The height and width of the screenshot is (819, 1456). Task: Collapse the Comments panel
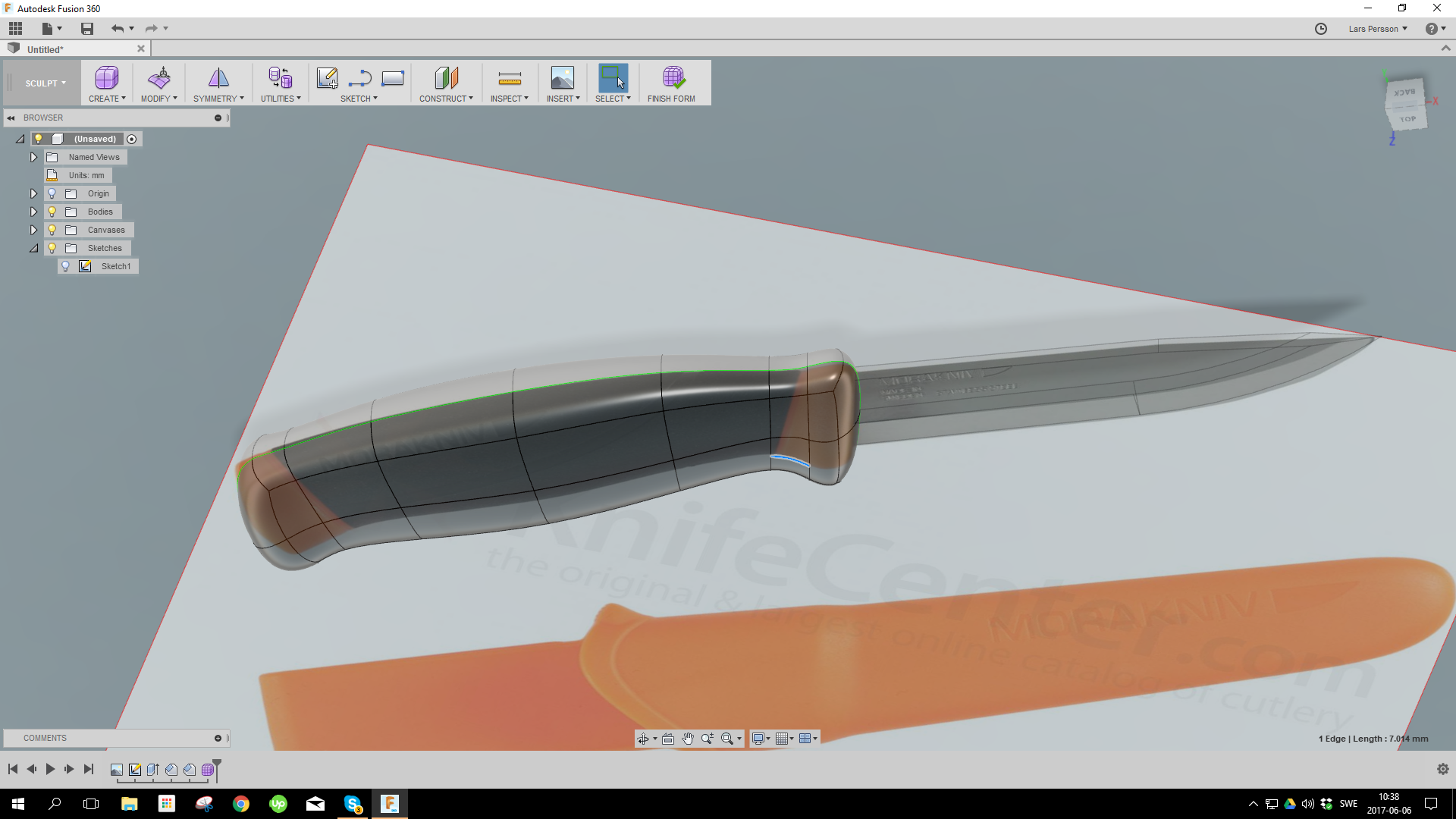[x=218, y=738]
